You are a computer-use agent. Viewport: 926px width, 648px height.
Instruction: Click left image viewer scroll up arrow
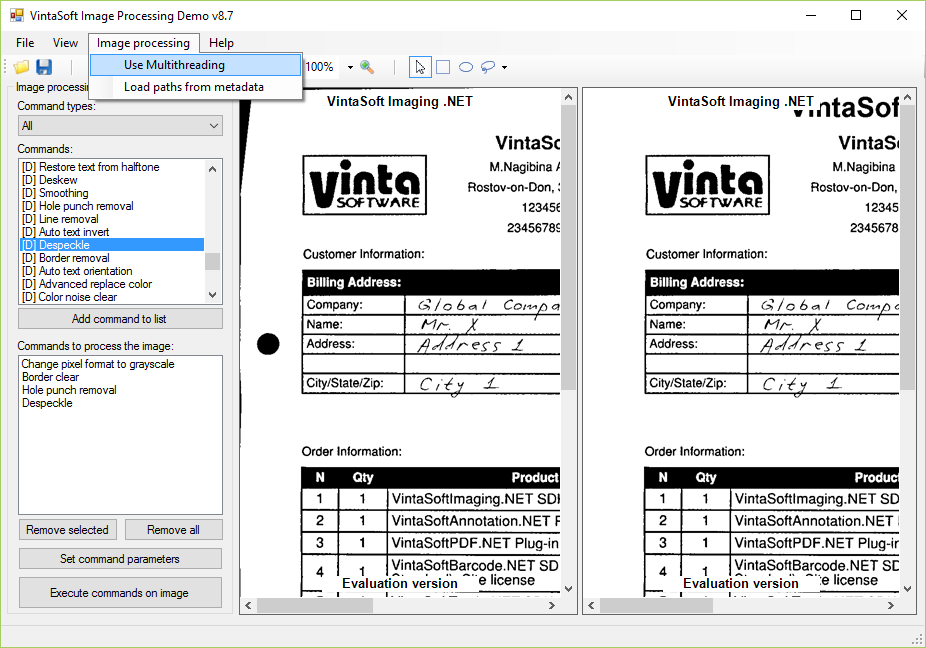pyautogui.click(x=568, y=97)
